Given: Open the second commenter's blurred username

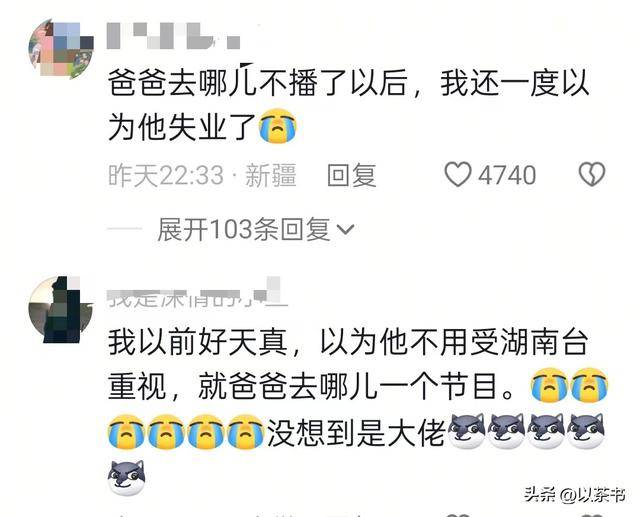Looking at the screenshot, I should coord(198,292).
